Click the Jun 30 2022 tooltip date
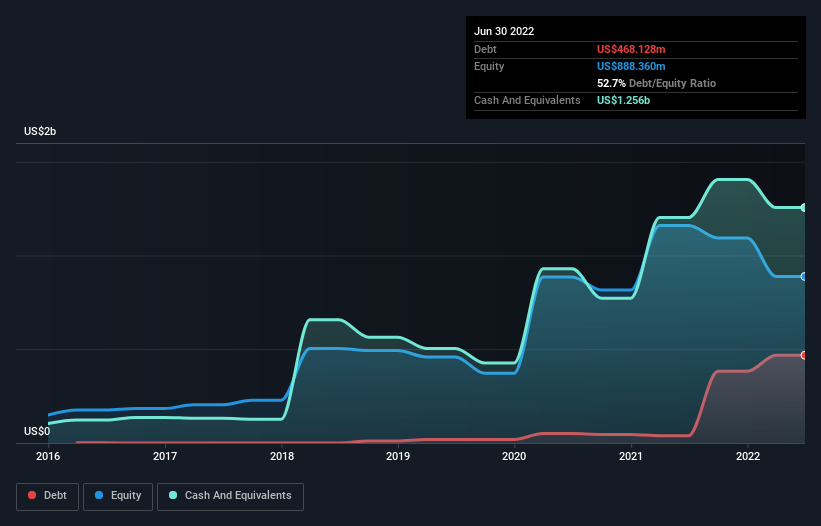This screenshot has height=526, width=821. tap(504, 31)
